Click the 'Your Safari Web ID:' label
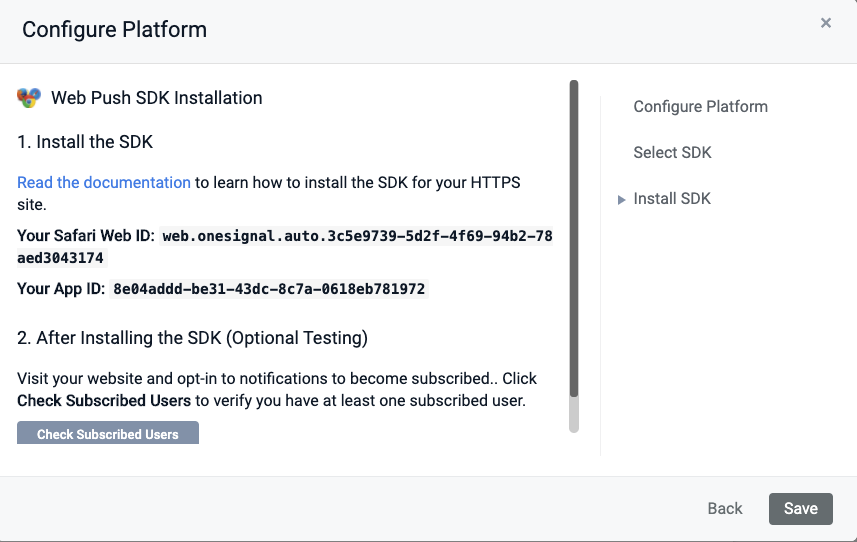 point(86,235)
